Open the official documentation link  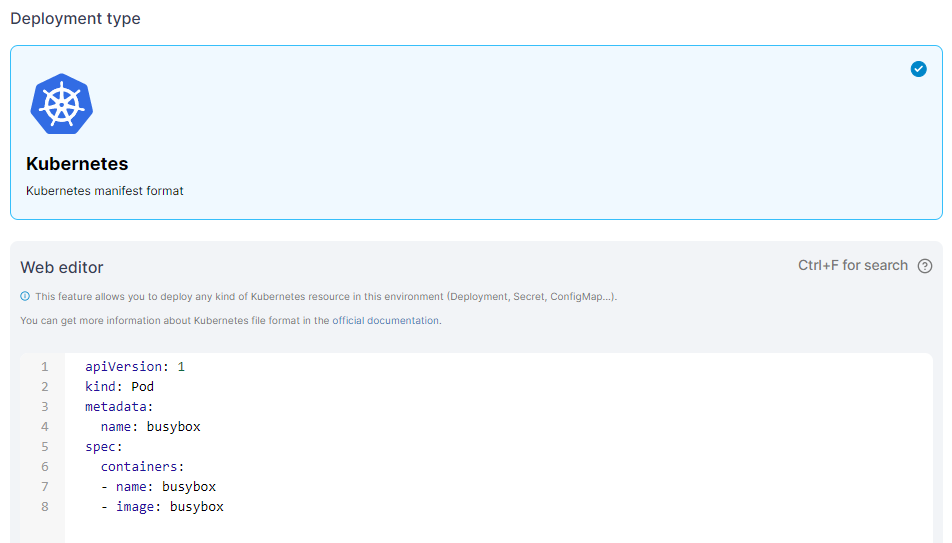(385, 320)
